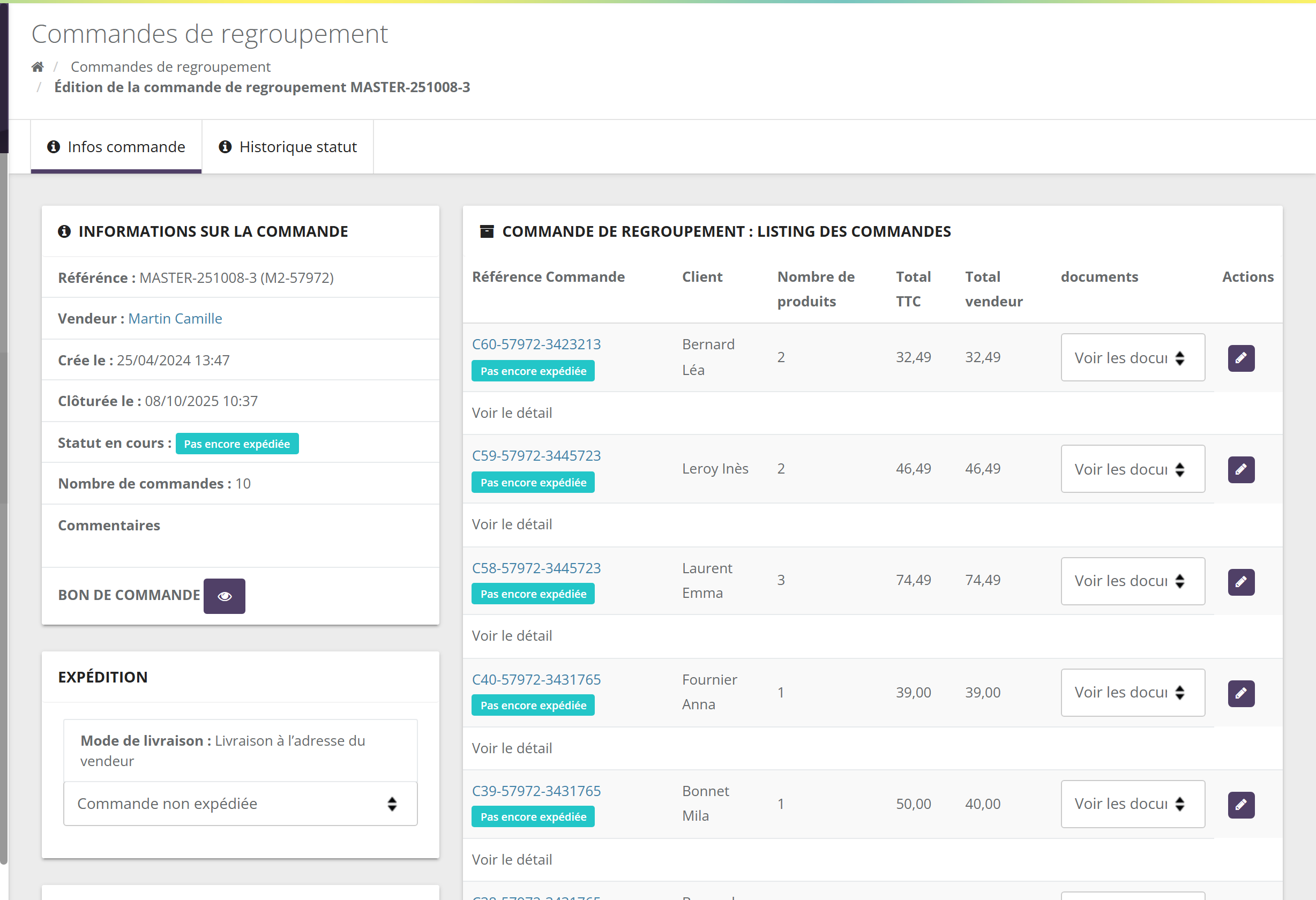Screen dimensions: 1316x900
Task: Switch to the Infos commande tab
Action: (116, 147)
